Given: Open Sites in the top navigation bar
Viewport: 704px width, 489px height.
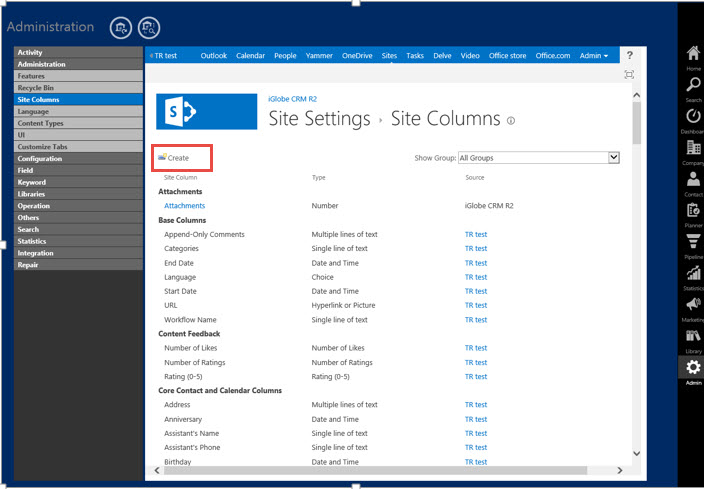Looking at the screenshot, I should (389, 56).
